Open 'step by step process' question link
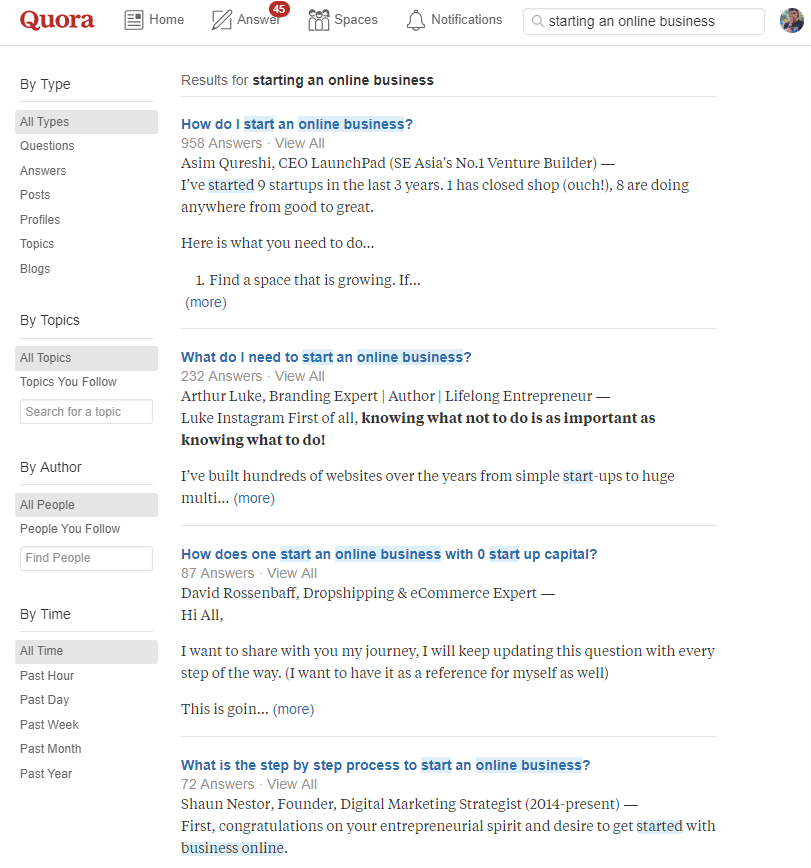The width and height of the screenshot is (811, 868). click(385, 765)
